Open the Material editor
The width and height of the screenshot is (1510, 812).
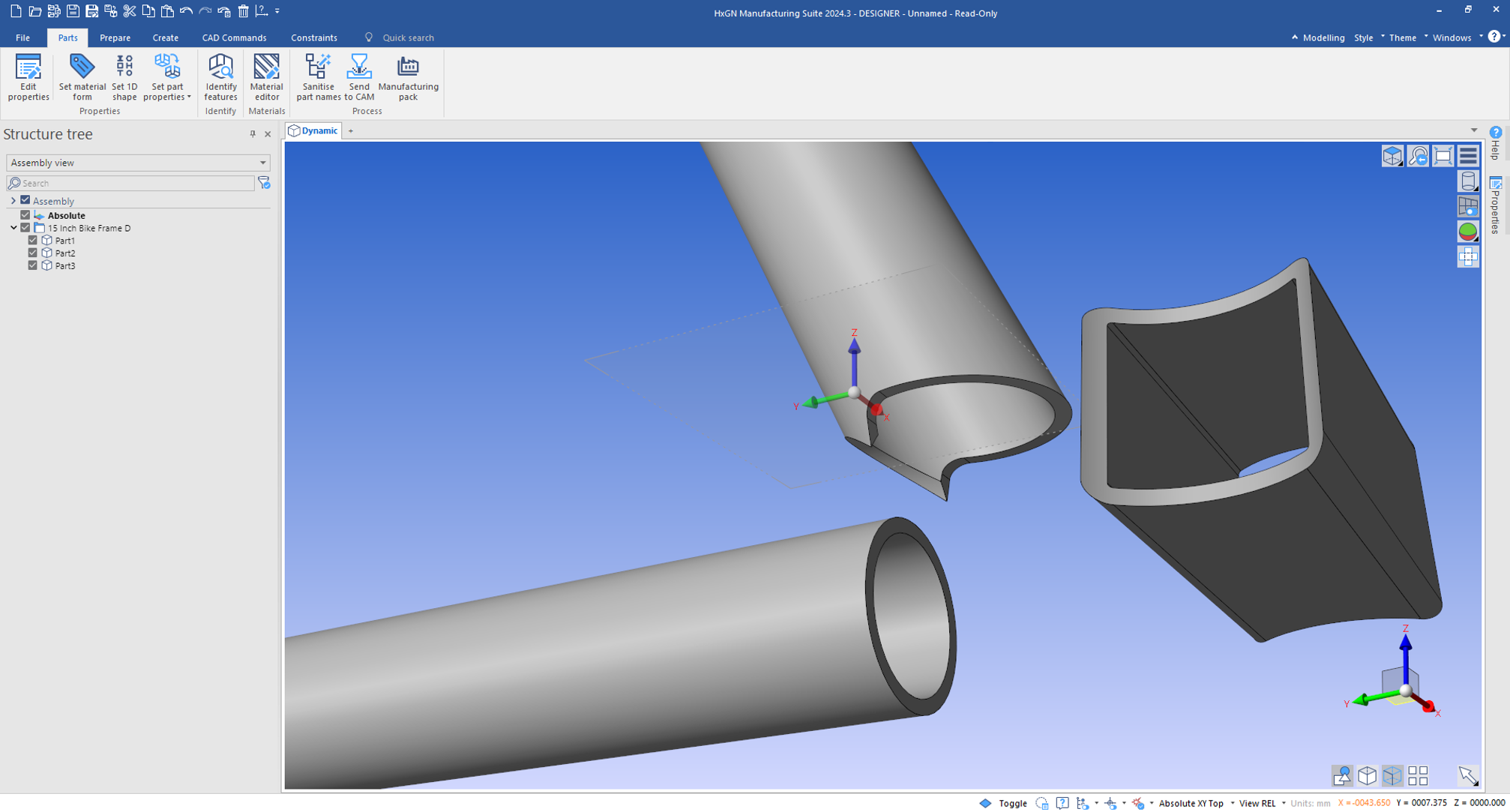(x=266, y=76)
